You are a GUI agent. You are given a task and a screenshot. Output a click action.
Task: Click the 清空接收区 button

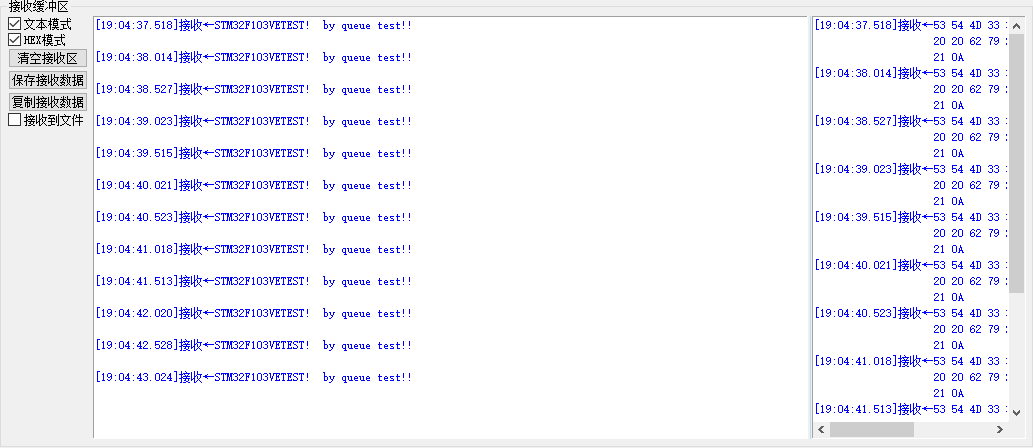point(47,59)
